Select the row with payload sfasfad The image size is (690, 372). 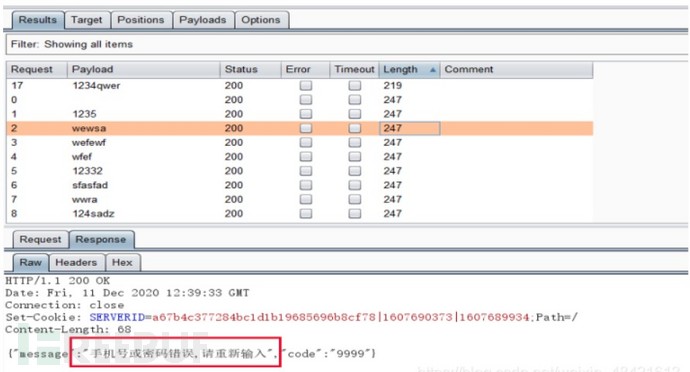click(300, 185)
